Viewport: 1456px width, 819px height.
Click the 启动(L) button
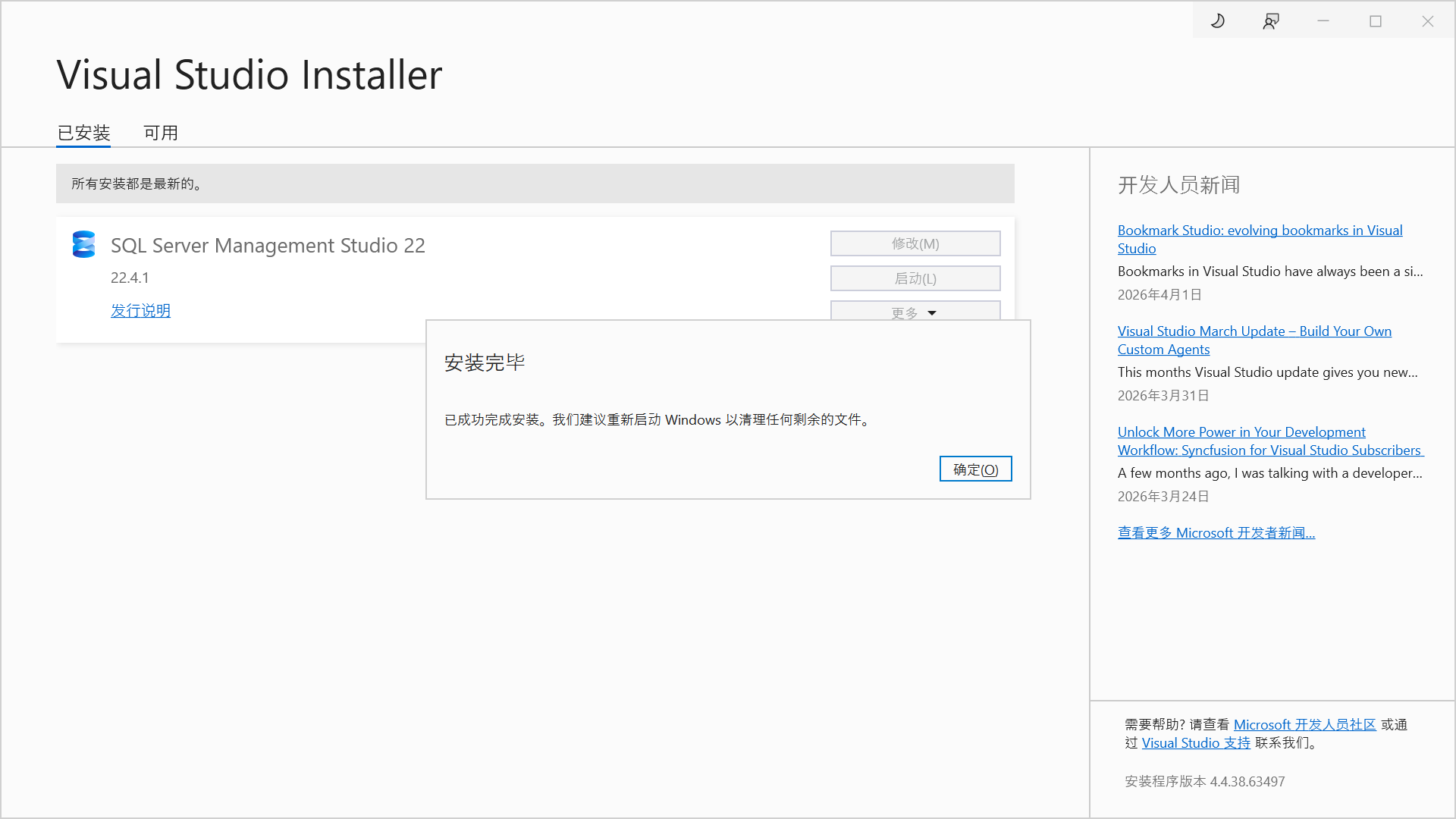[x=915, y=278]
